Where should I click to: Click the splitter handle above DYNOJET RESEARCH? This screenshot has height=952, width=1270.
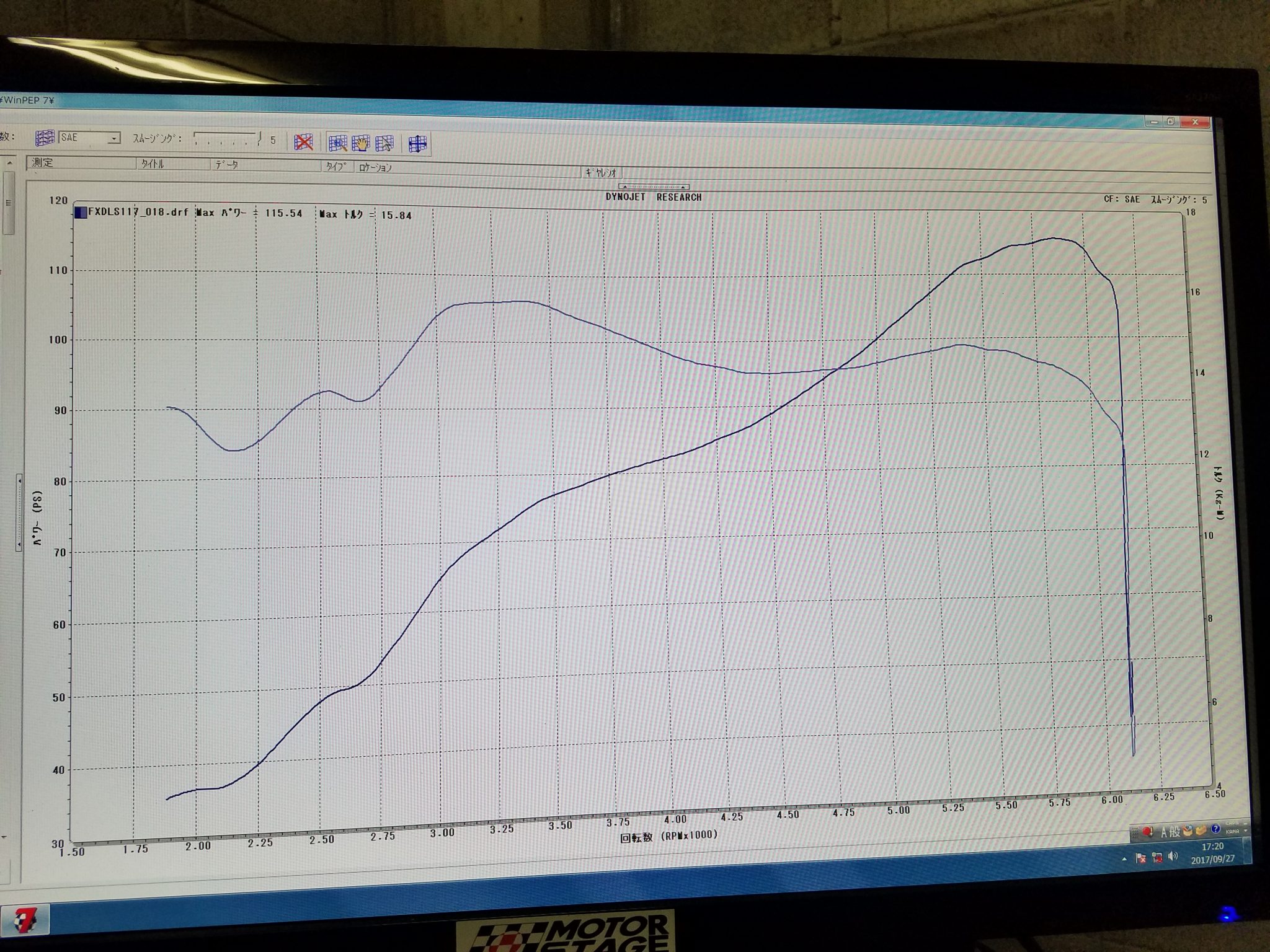point(654,187)
